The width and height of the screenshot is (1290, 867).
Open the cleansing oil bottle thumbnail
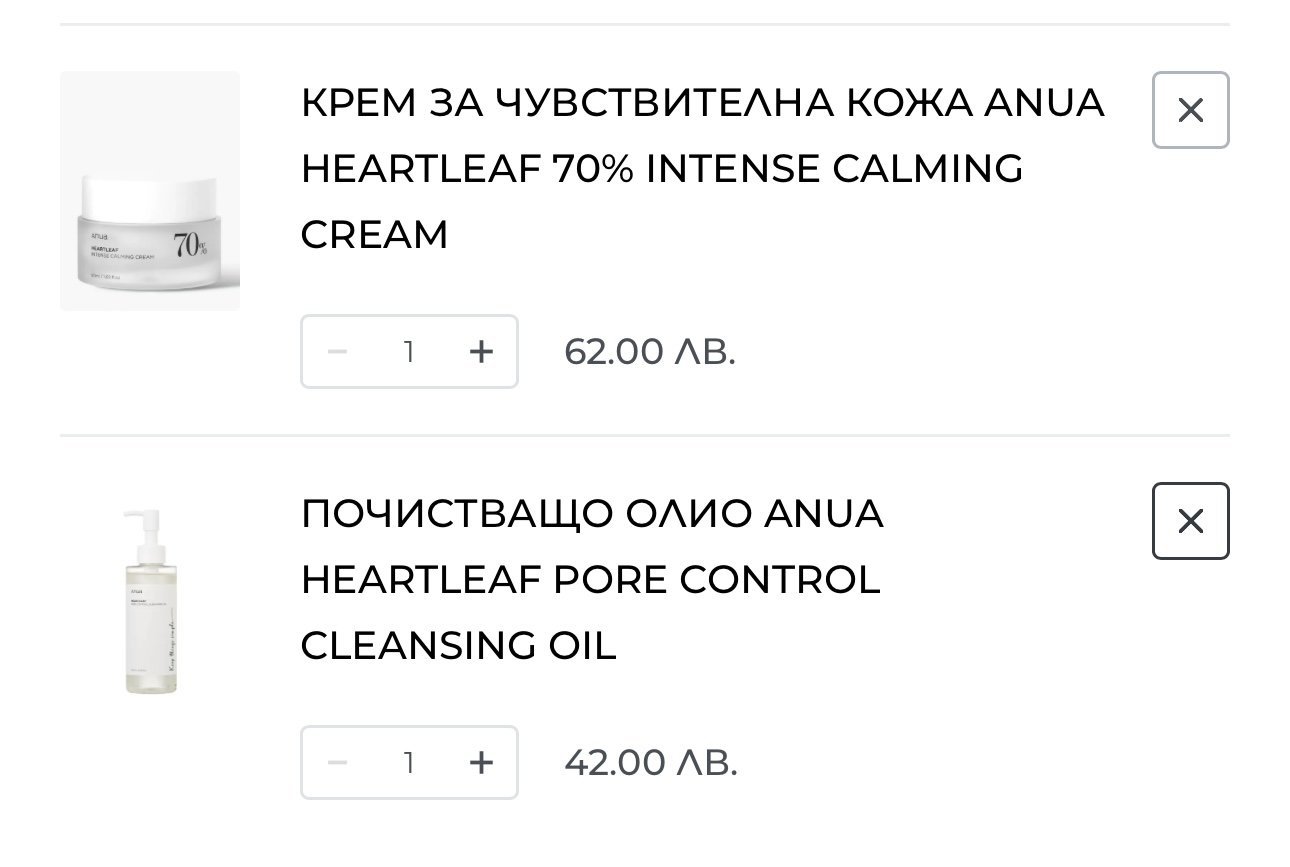click(x=150, y=602)
